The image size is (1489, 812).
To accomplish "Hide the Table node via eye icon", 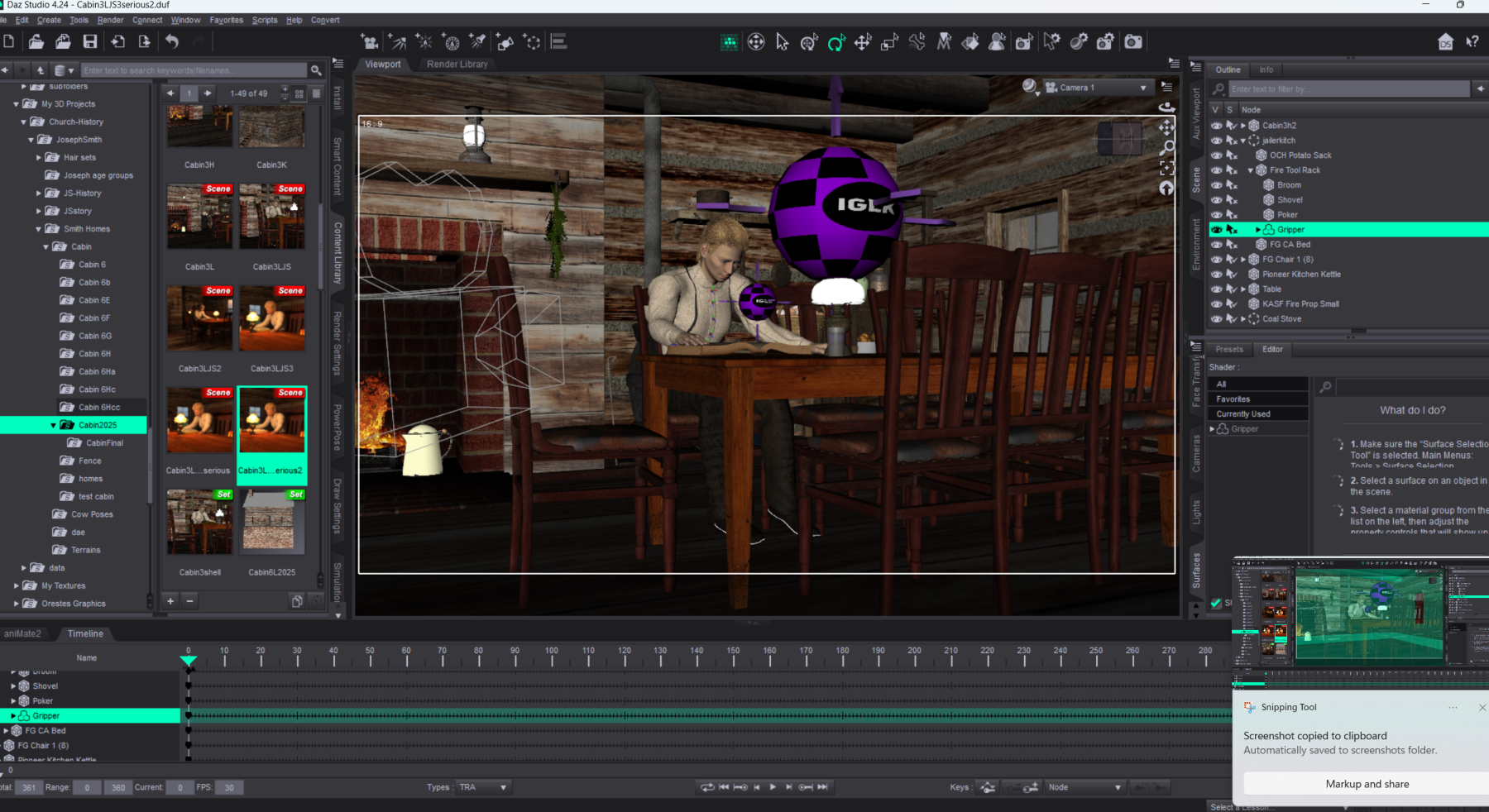I will click(x=1216, y=289).
